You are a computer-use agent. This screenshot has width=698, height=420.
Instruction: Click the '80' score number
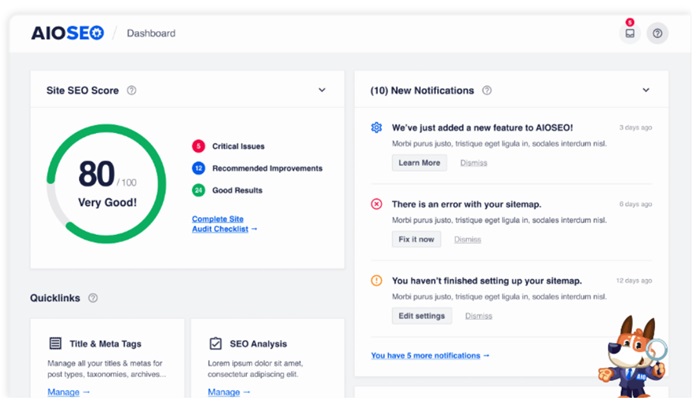97,174
